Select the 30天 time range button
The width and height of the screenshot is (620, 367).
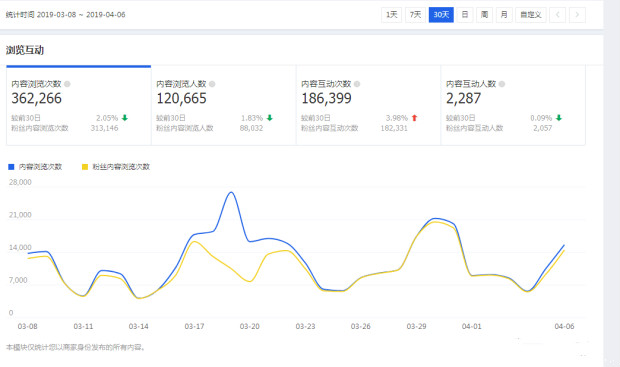441,15
